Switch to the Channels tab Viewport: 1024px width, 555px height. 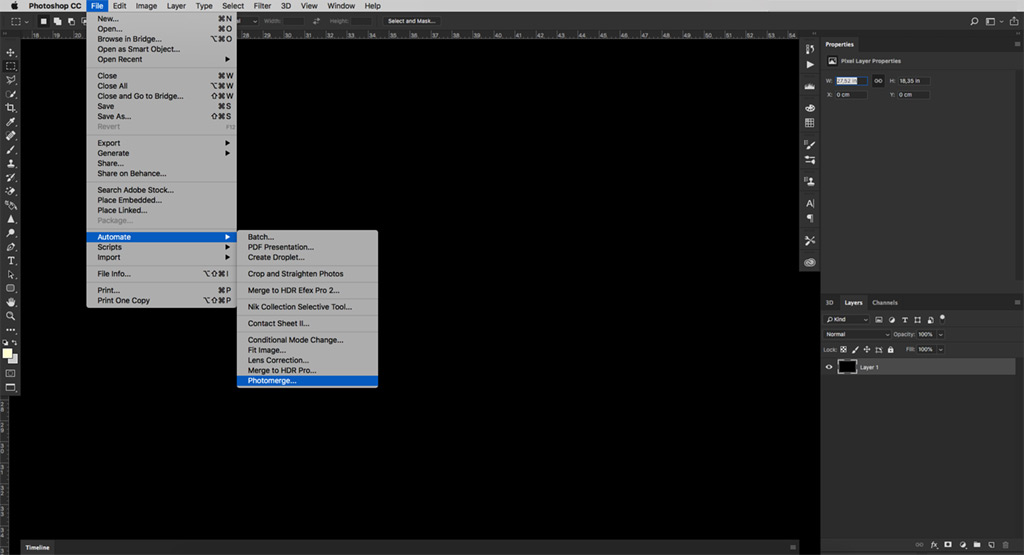click(884, 302)
